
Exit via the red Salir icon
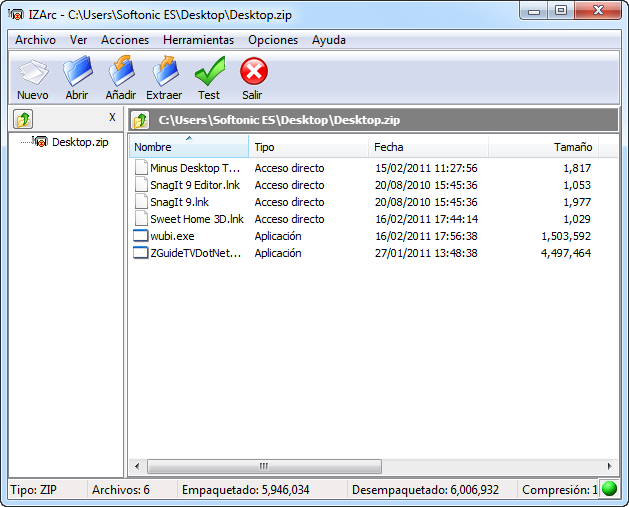pos(254,71)
